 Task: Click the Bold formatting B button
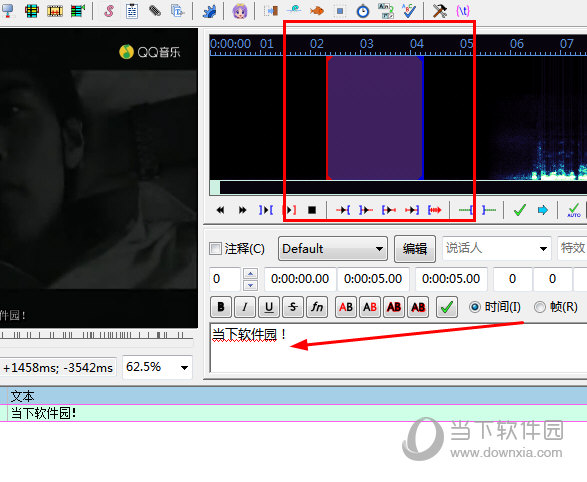pos(221,307)
